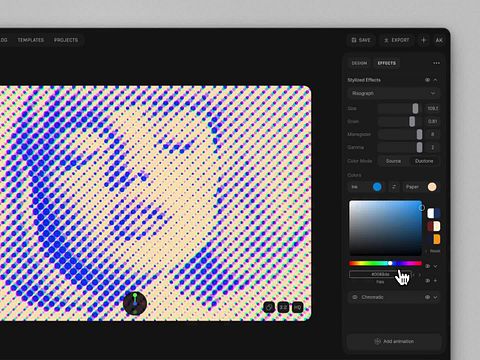Click the Reset link under presets

point(435,251)
